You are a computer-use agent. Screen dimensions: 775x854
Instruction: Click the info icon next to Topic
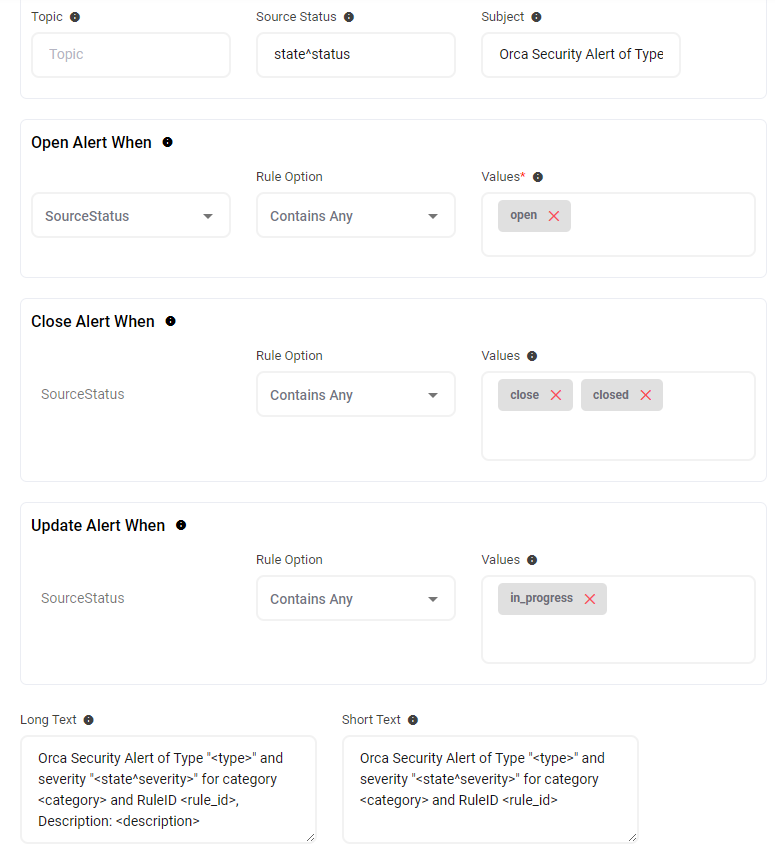point(76,17)
